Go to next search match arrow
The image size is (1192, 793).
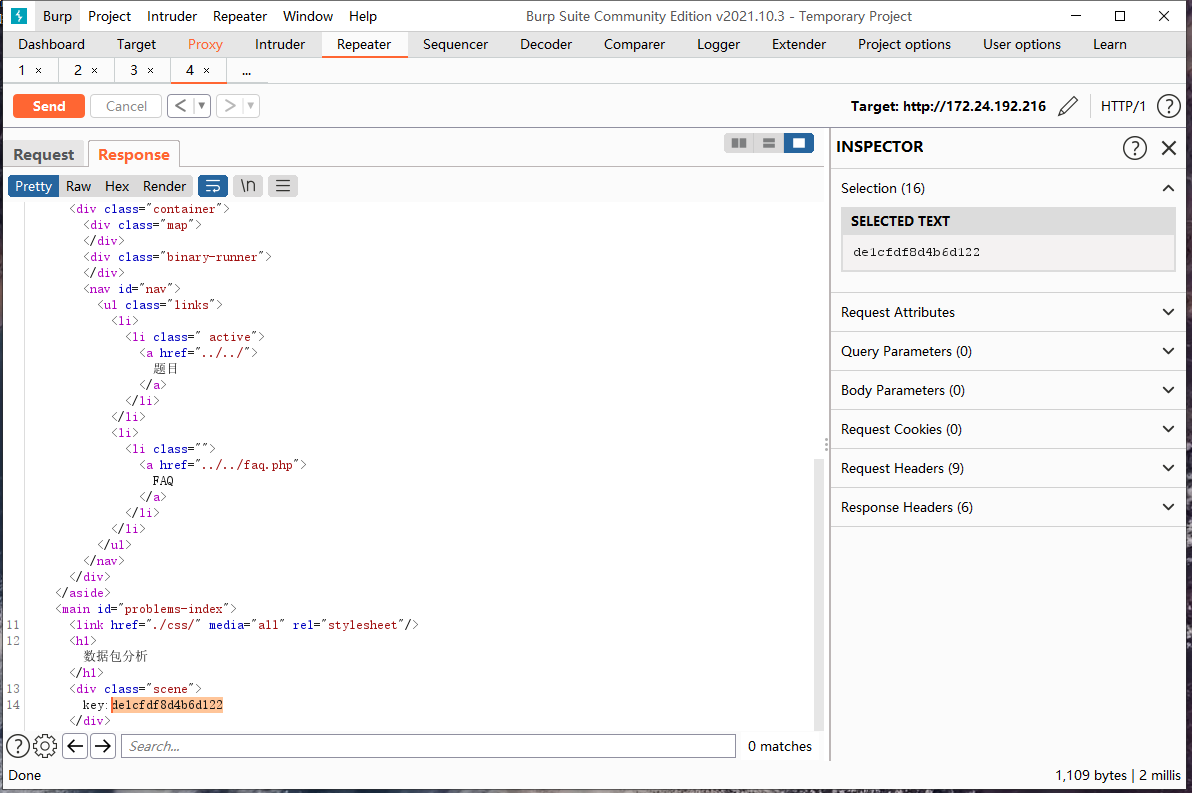point(103,747)
